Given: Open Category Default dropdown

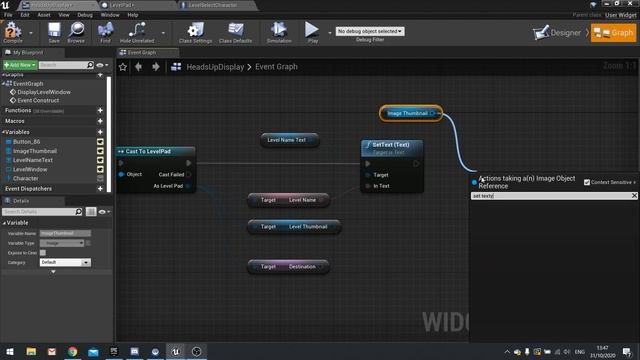Looking at the screenshot, I should pos(65,262).
